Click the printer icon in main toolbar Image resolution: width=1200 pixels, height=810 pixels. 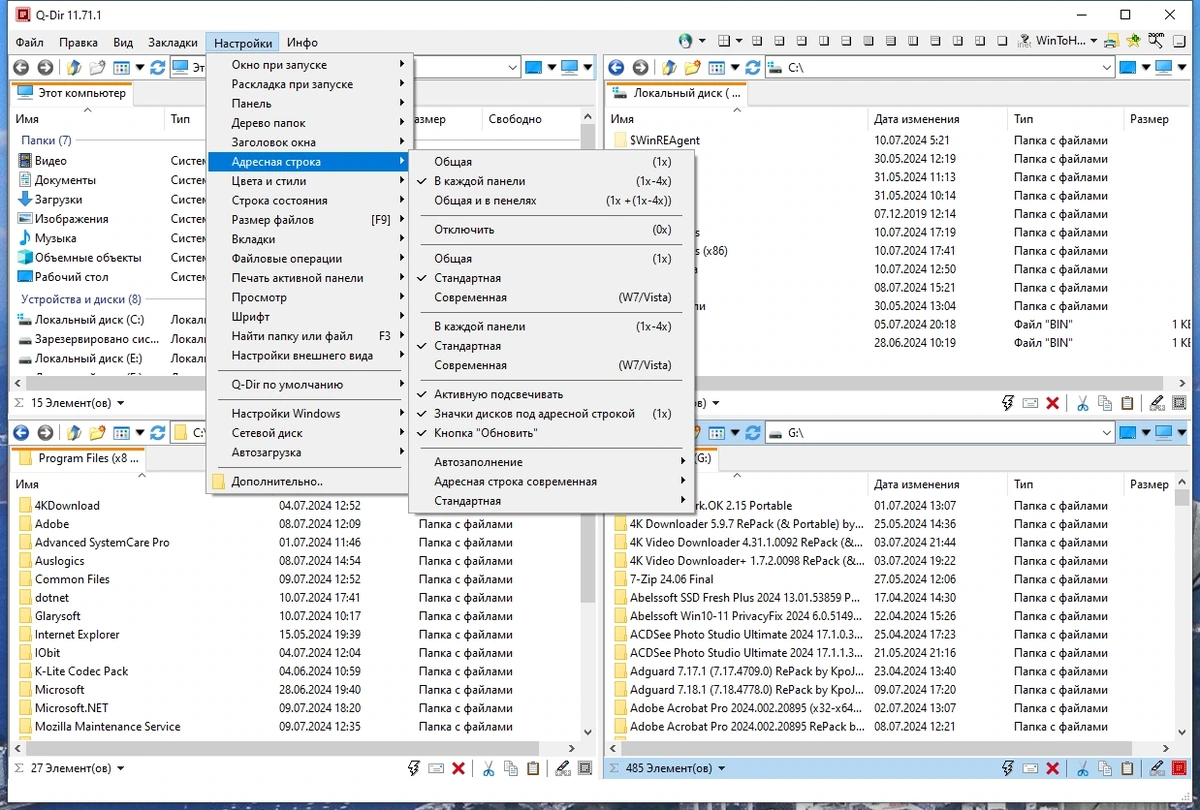(1112, 41)
